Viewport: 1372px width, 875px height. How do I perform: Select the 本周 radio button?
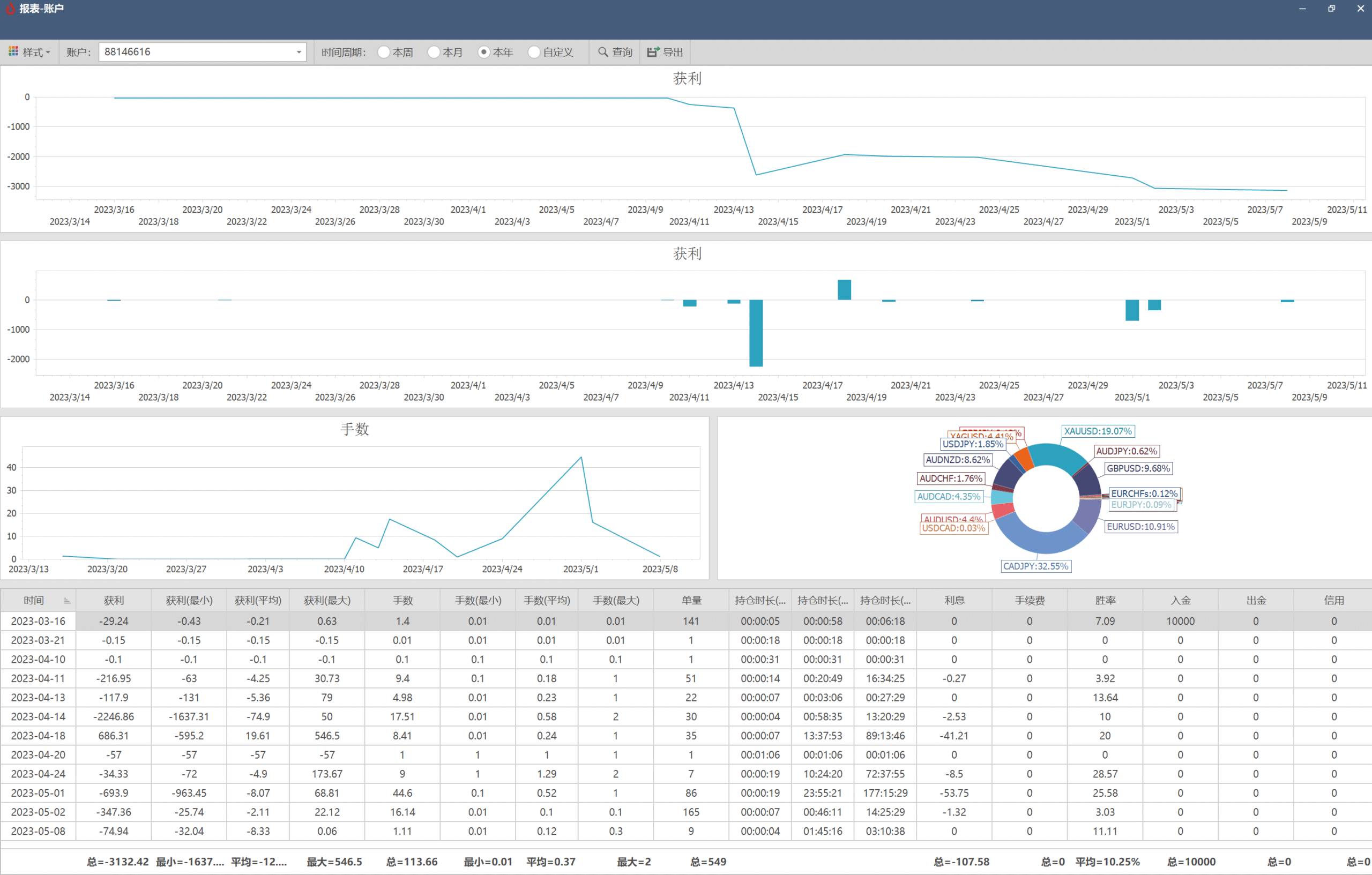[x=384, y=52]
